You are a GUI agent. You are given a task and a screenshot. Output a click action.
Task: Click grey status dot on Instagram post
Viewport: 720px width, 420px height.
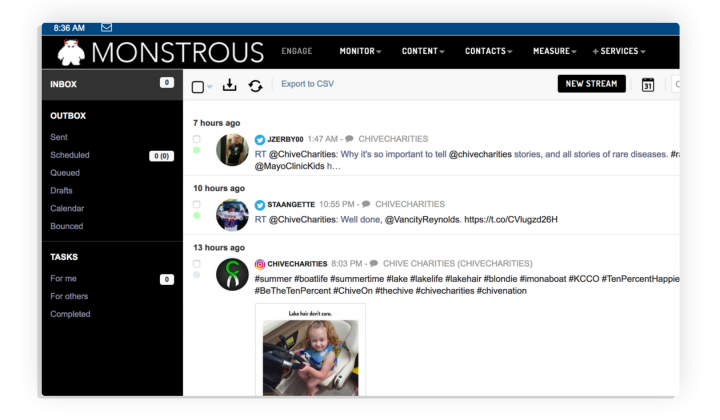(197, 275)
